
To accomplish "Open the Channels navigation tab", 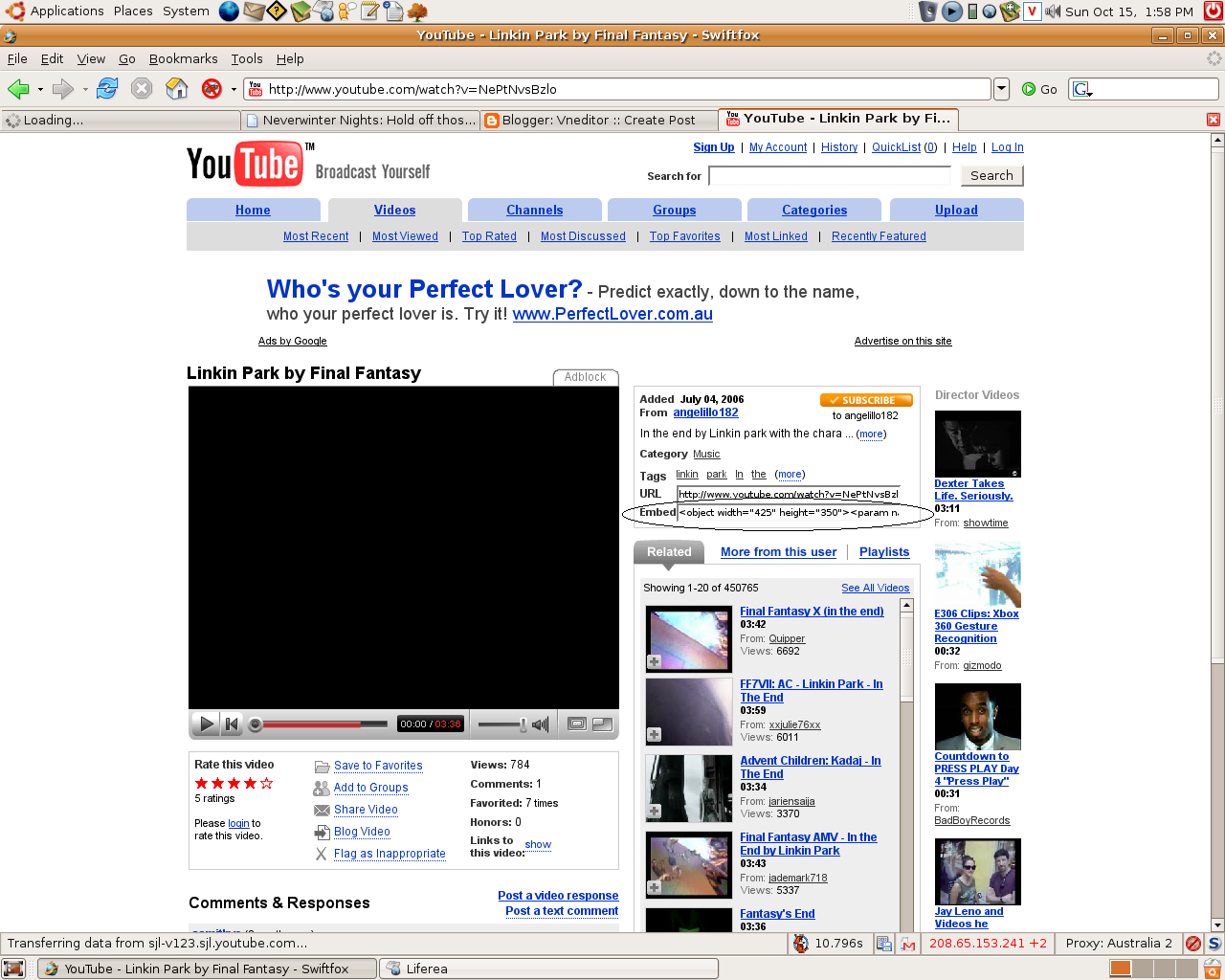I will click(x=535, y=211).
